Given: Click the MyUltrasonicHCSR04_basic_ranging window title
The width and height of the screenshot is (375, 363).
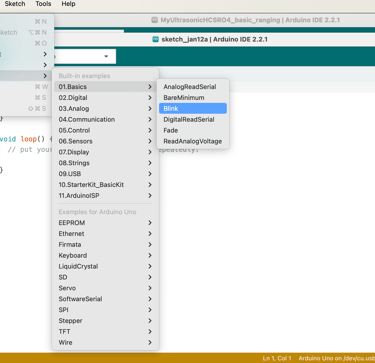Looking at the screenshot, I should pyautogui.click(x=250, y=20).
